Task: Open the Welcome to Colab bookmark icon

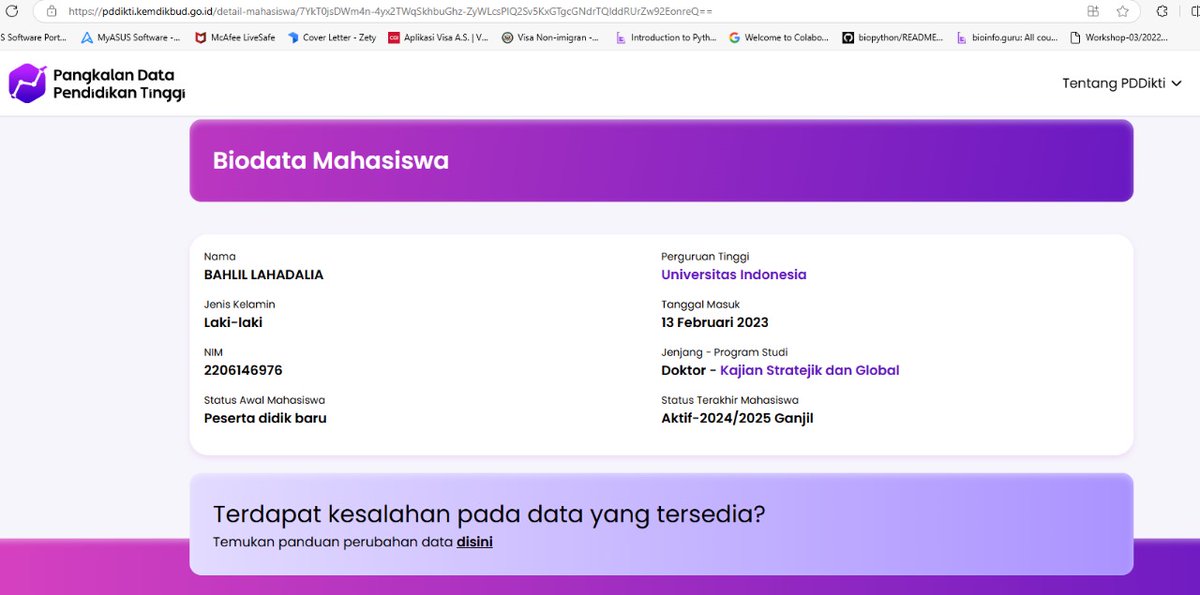Action: 734,37
